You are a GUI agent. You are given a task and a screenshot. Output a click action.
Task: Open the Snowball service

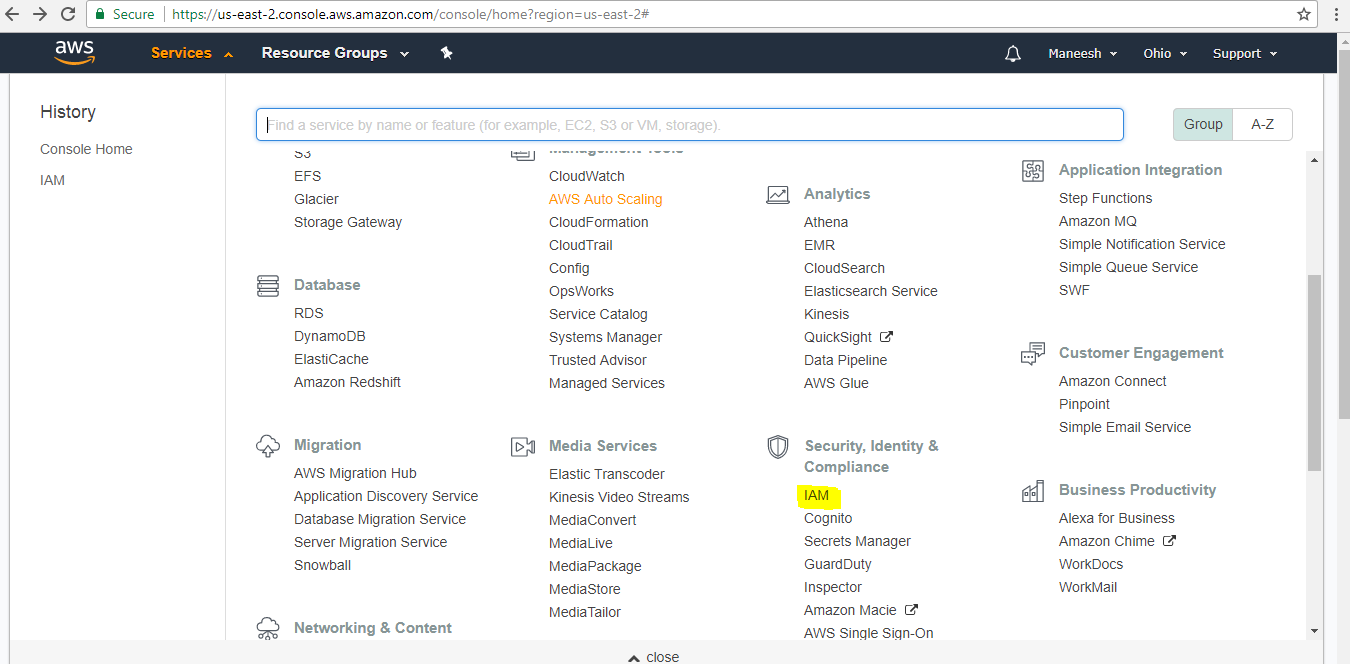pos(322,565)
